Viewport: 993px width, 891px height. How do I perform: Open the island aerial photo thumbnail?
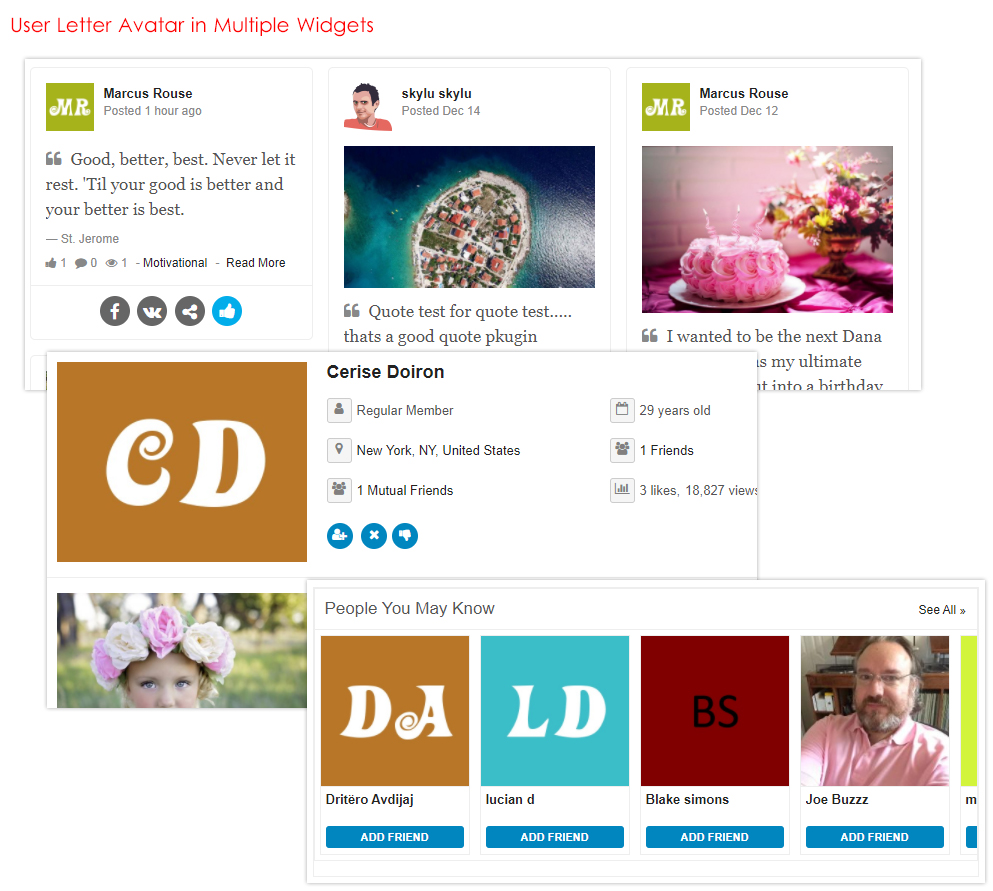[469, 217]
